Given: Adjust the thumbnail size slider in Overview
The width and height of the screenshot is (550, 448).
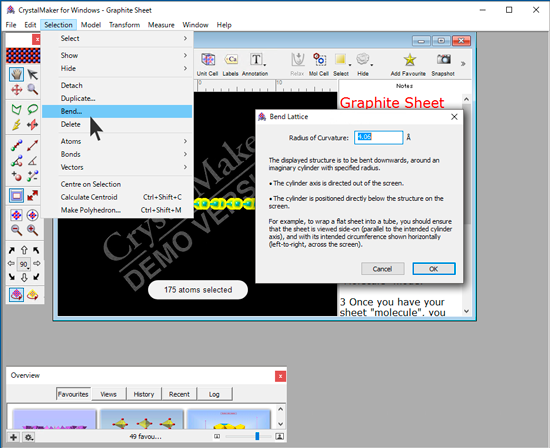Looking at the screenshot, I should [x=257, y=436].
